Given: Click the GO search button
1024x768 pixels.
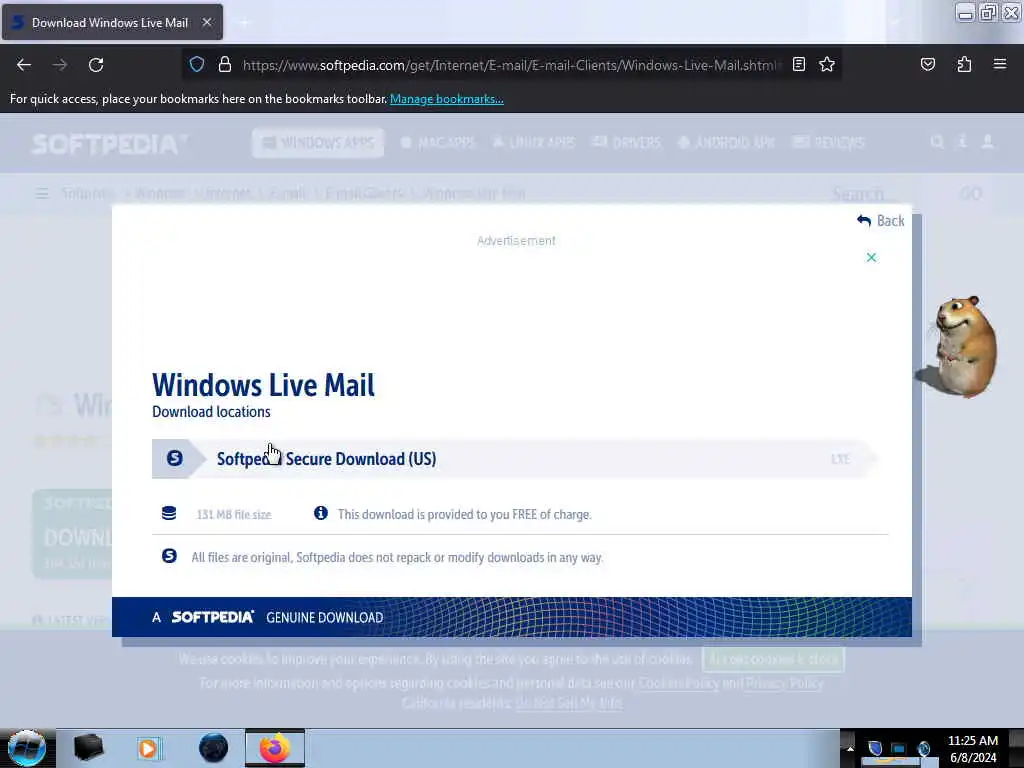Looking at the screenshot, I should tap(971, 193).
